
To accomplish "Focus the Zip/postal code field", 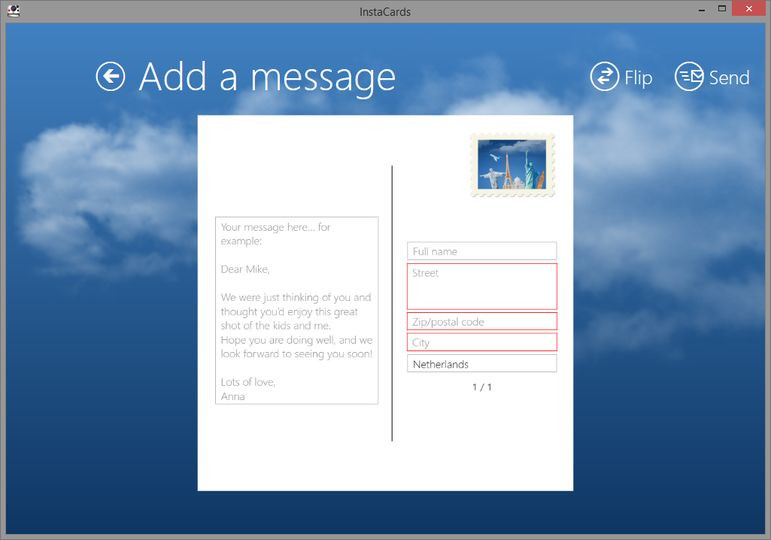I will pos(482,321).
